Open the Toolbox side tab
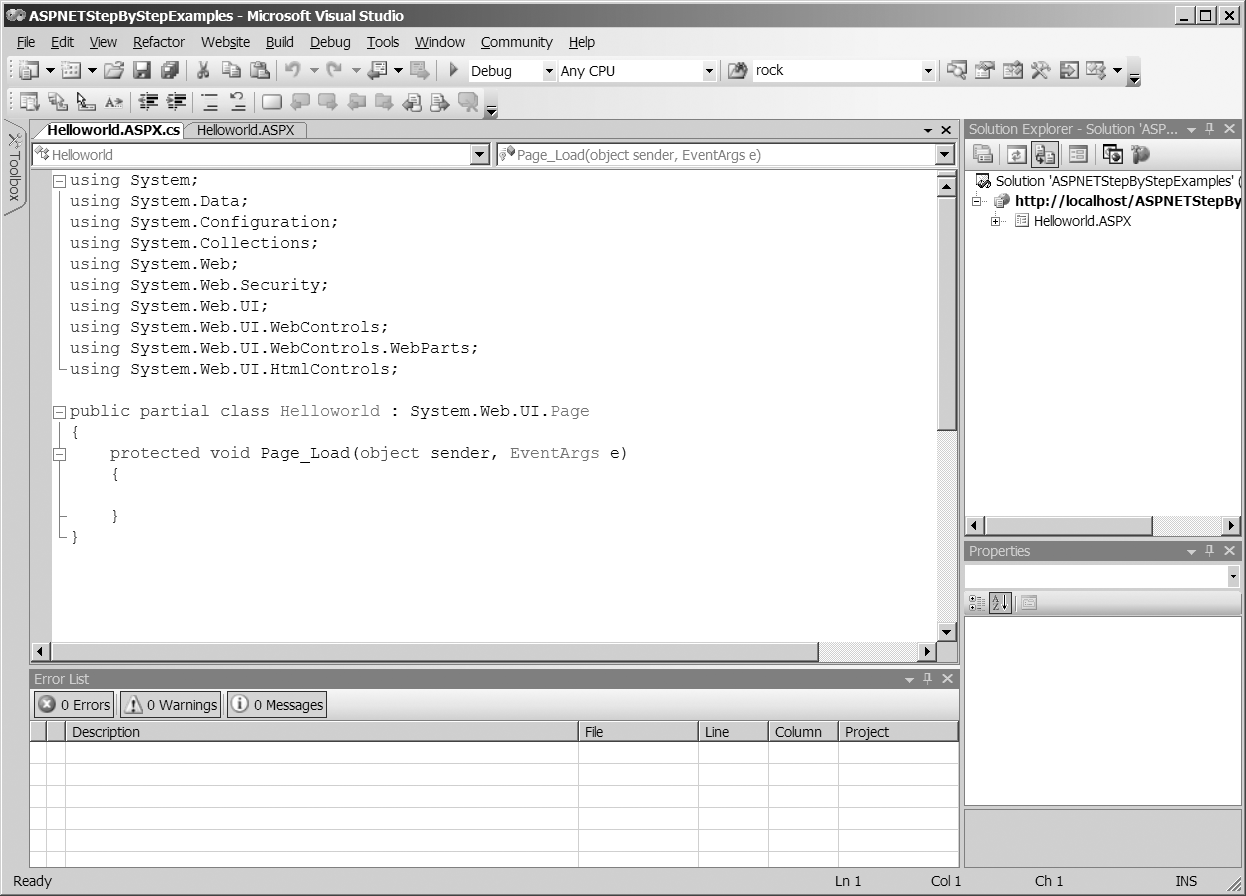 14,169
